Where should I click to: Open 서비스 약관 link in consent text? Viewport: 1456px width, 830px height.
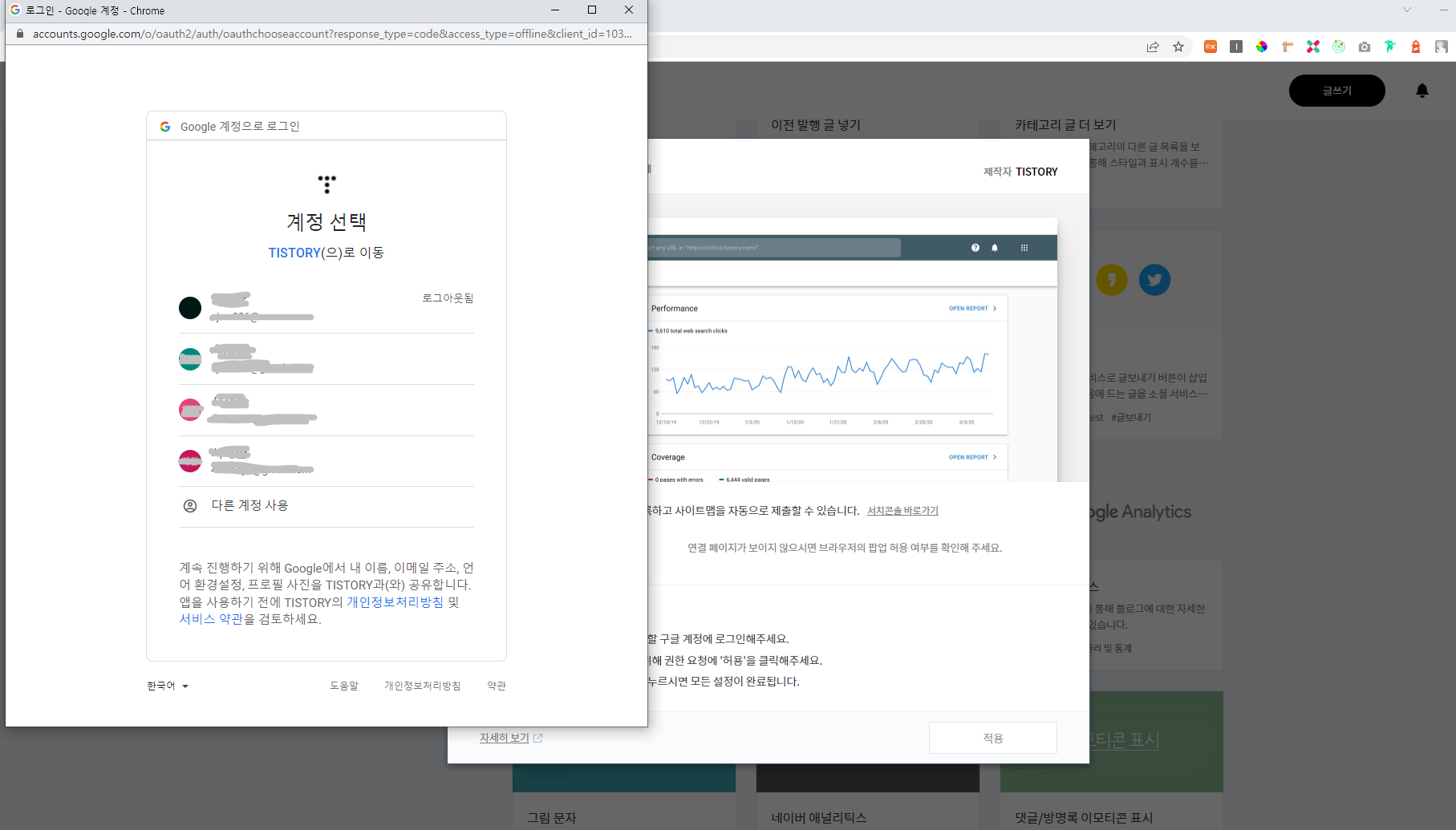pyautogui.click(x=211, y=619)
